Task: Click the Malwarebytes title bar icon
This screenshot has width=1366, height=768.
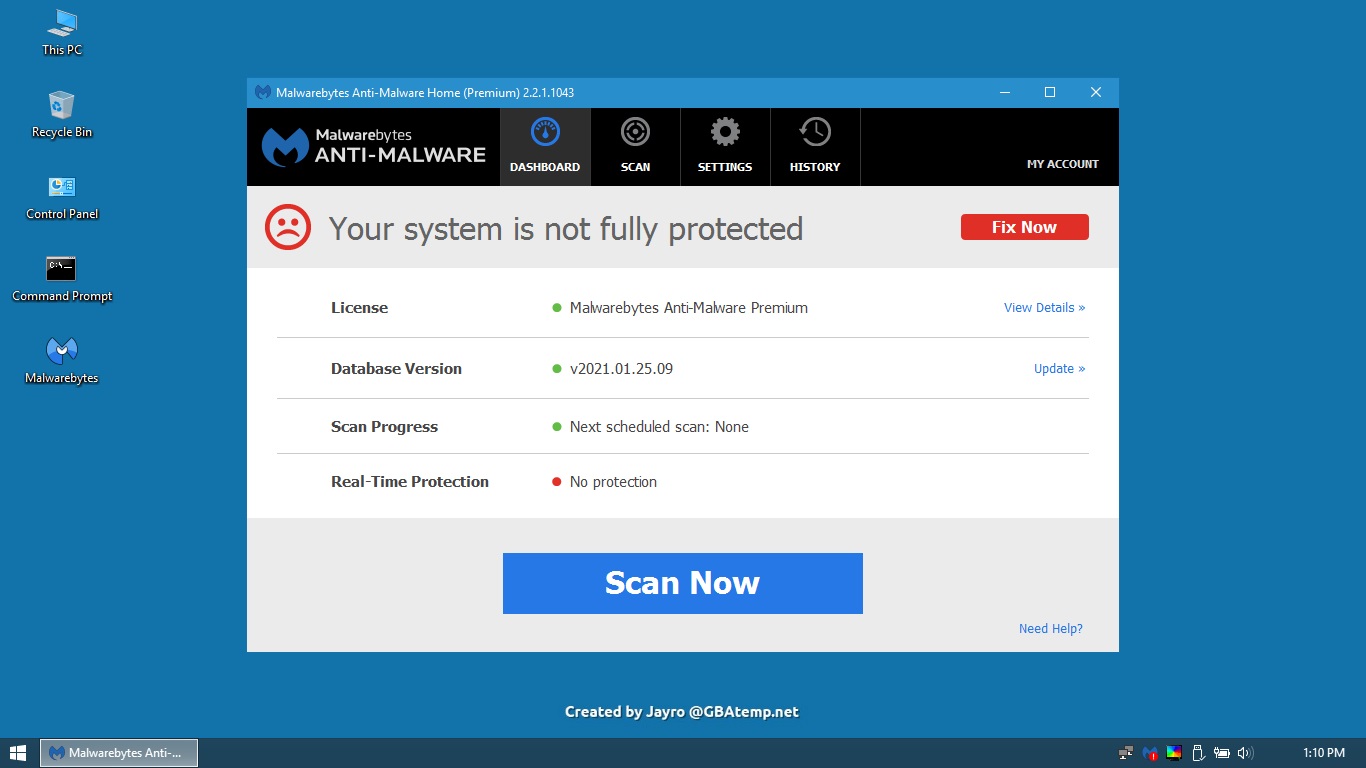Action: (x=263, y=93)
